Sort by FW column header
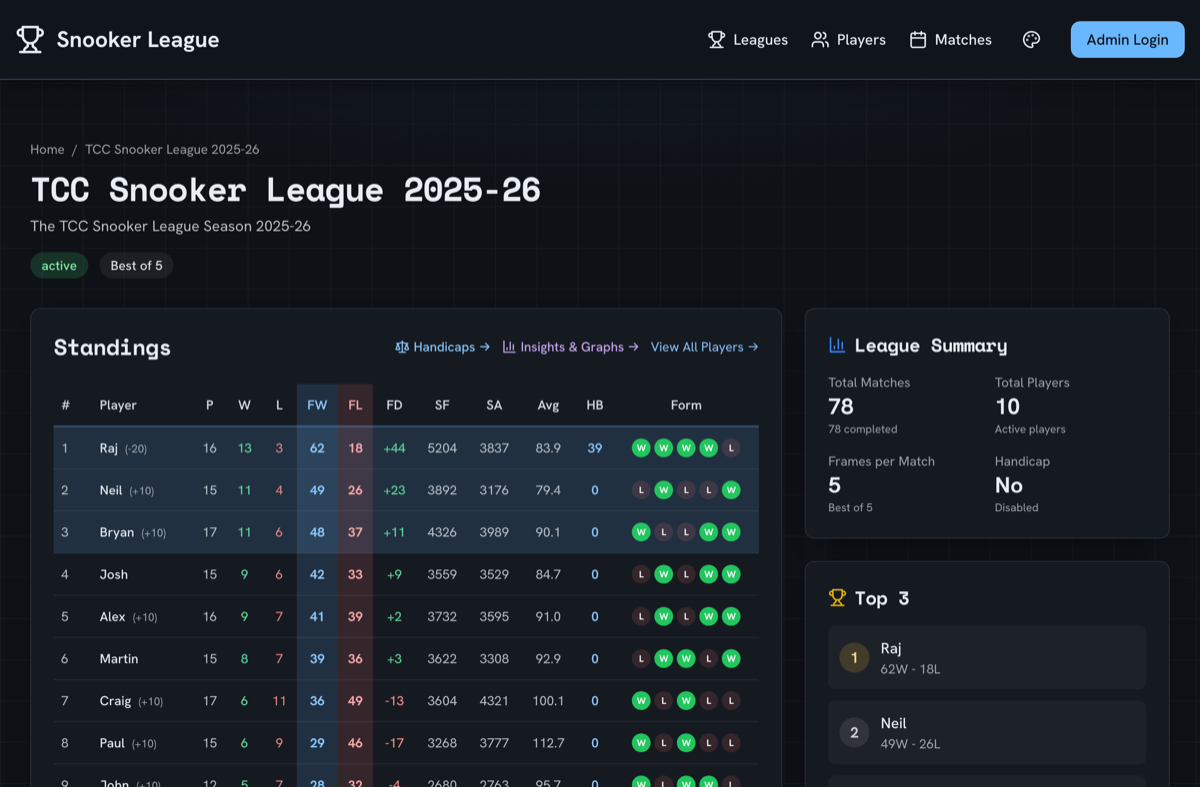The height and width of the screenshot is (787, 1200). coord(317,405)
